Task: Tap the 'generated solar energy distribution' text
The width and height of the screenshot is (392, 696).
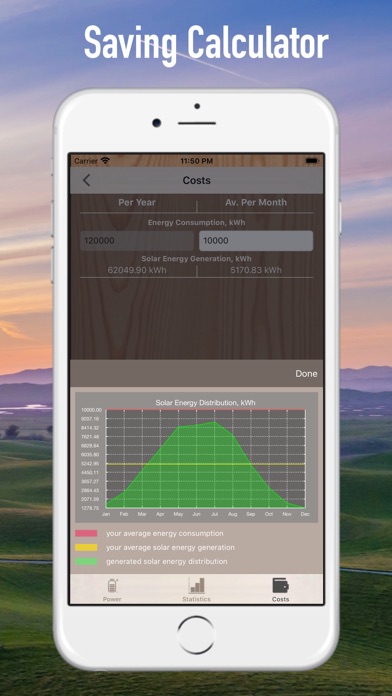Action: 166,562
